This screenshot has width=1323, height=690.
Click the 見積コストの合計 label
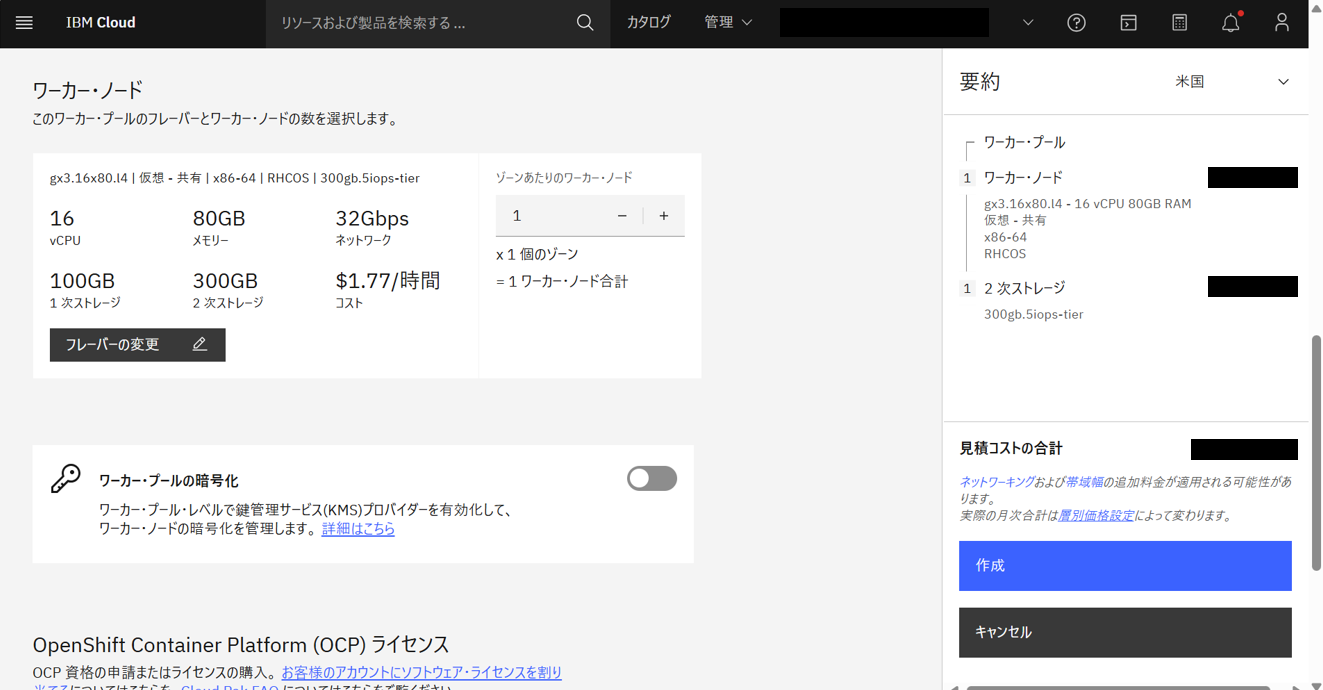click(x=1011, y=448)
